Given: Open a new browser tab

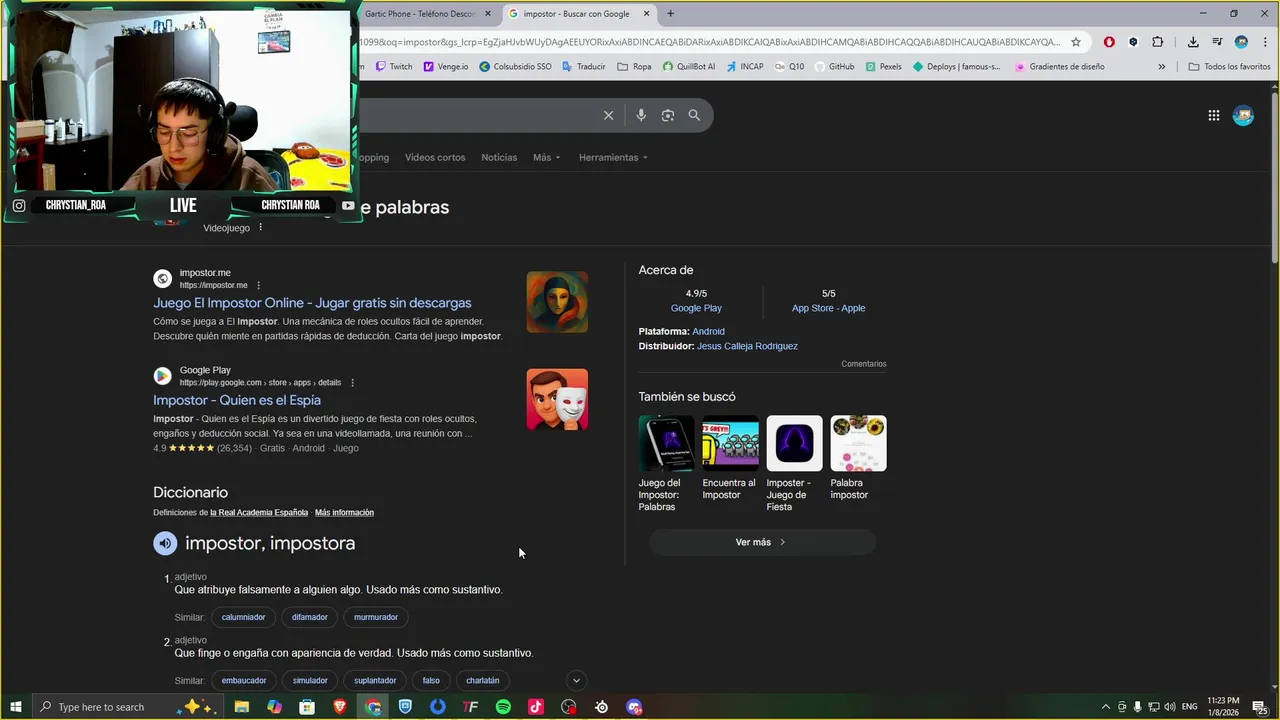Looking at the screenshot, I should click(670, 14).
